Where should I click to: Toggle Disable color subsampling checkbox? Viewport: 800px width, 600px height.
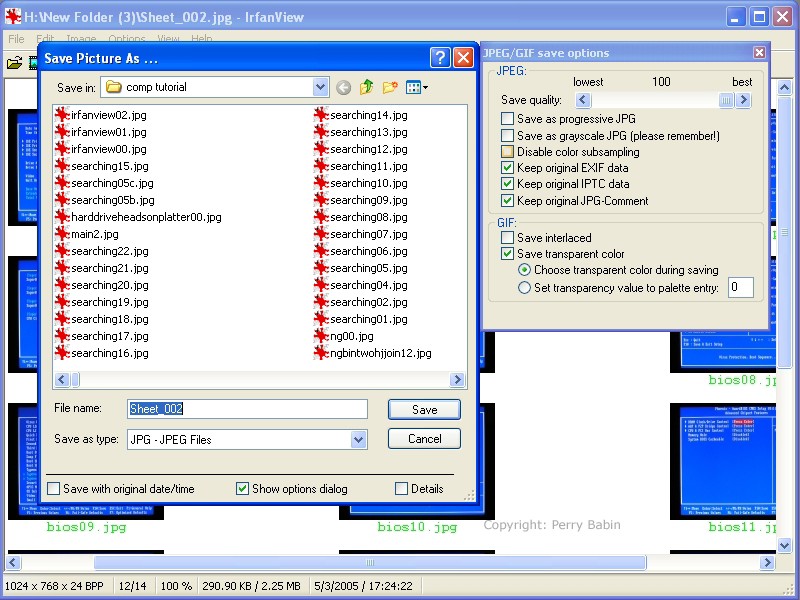coord(507,152)
